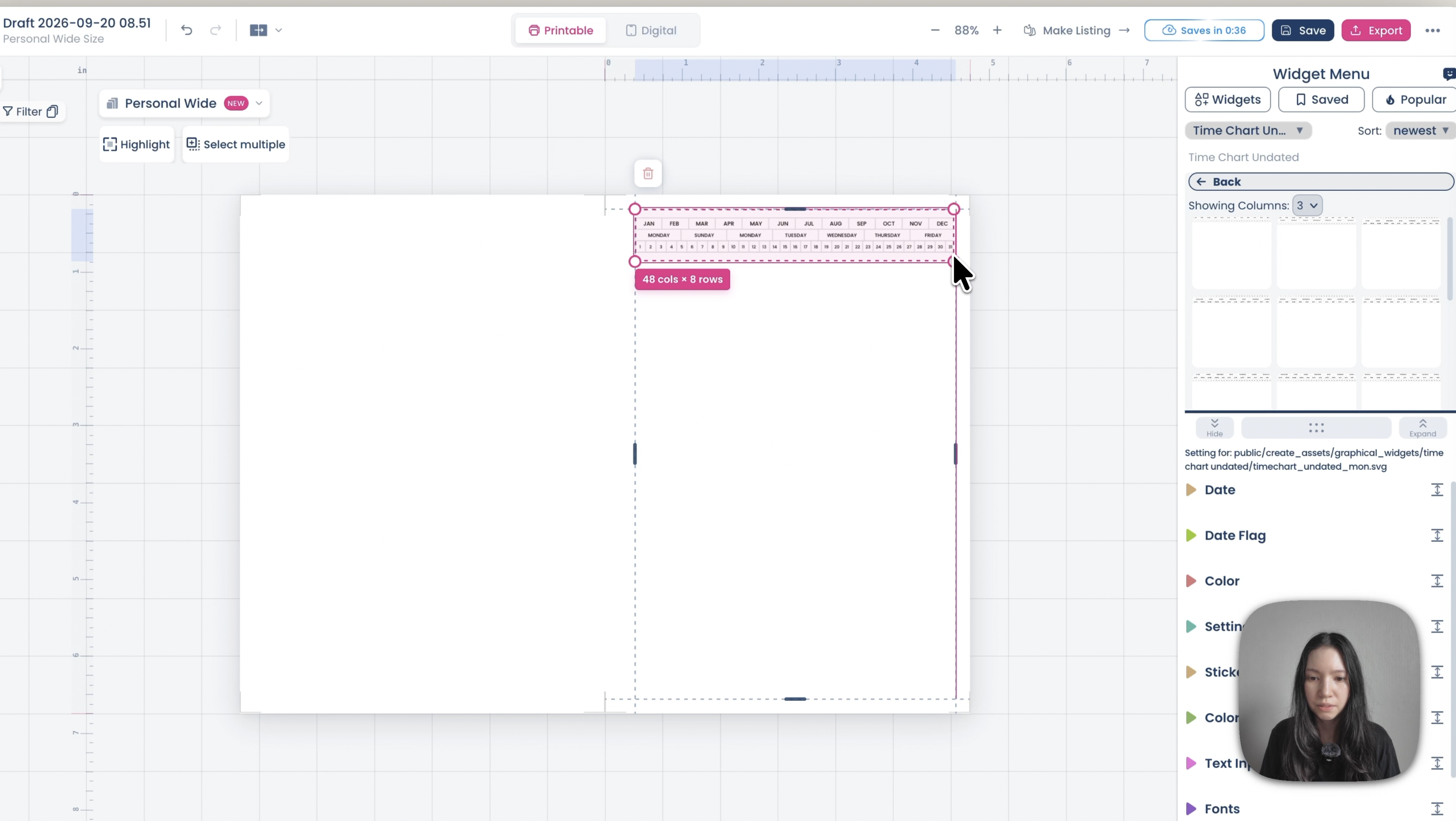
Task: Toggle the Highlight tool
Action: [136, 145]
